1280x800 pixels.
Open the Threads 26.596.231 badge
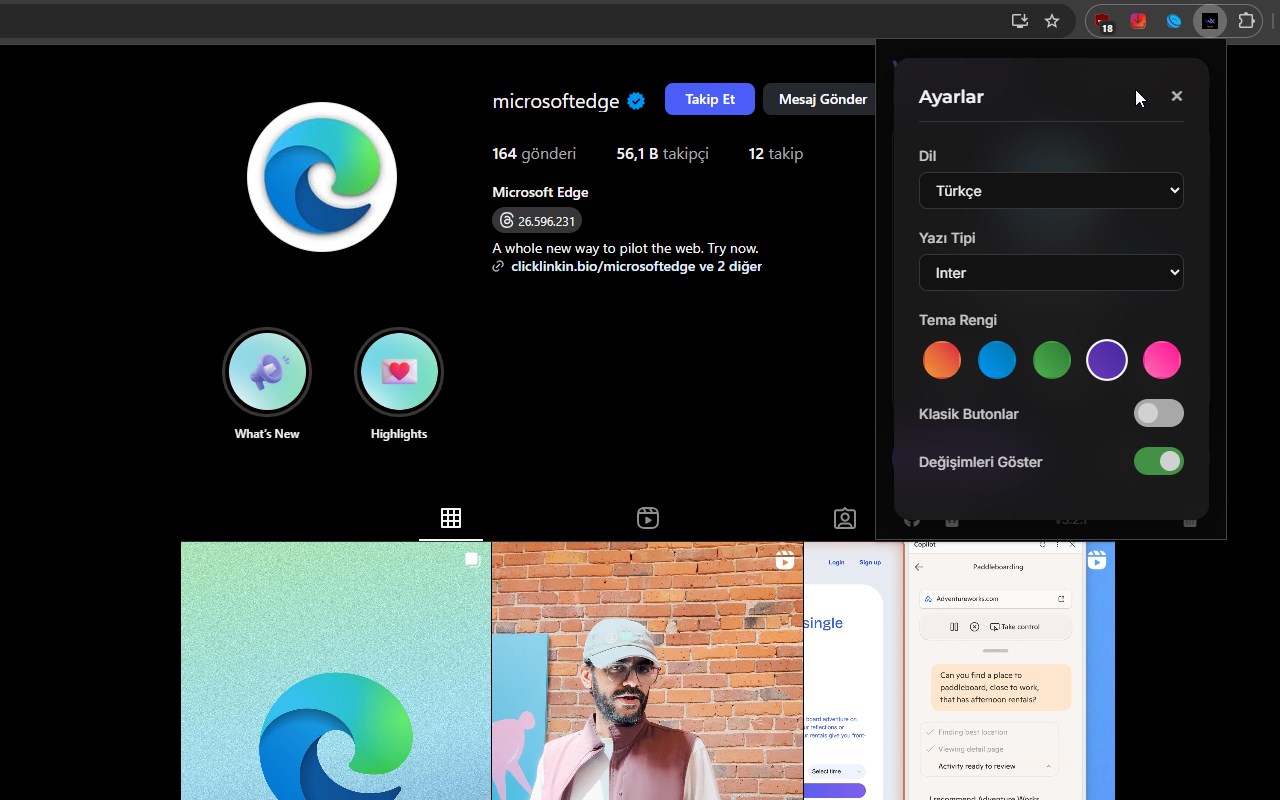[x=537, y=221]
